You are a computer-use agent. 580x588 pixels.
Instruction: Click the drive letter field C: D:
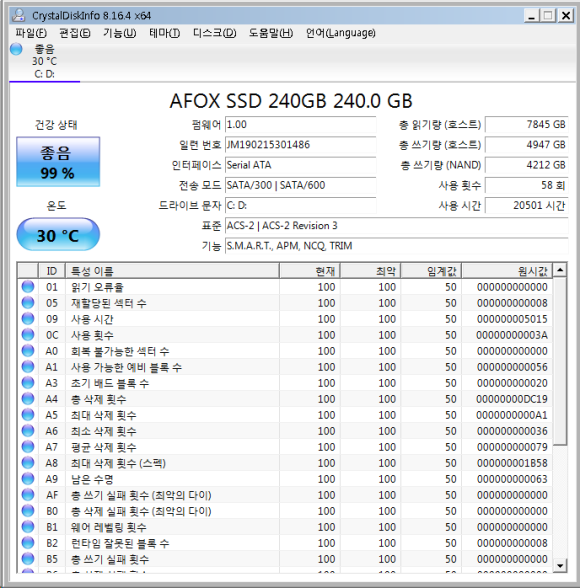(x=300, y=206)
